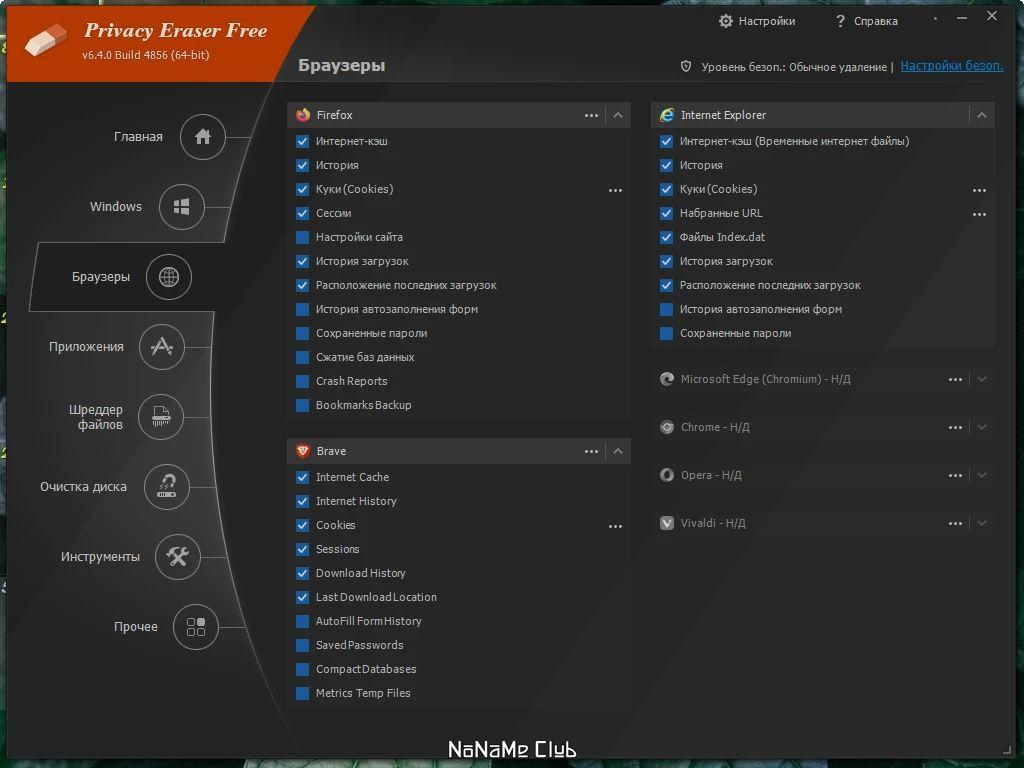Enable Brave Saved Passwords checkbox
The image size is (1024, 768).
click(302, 645)
